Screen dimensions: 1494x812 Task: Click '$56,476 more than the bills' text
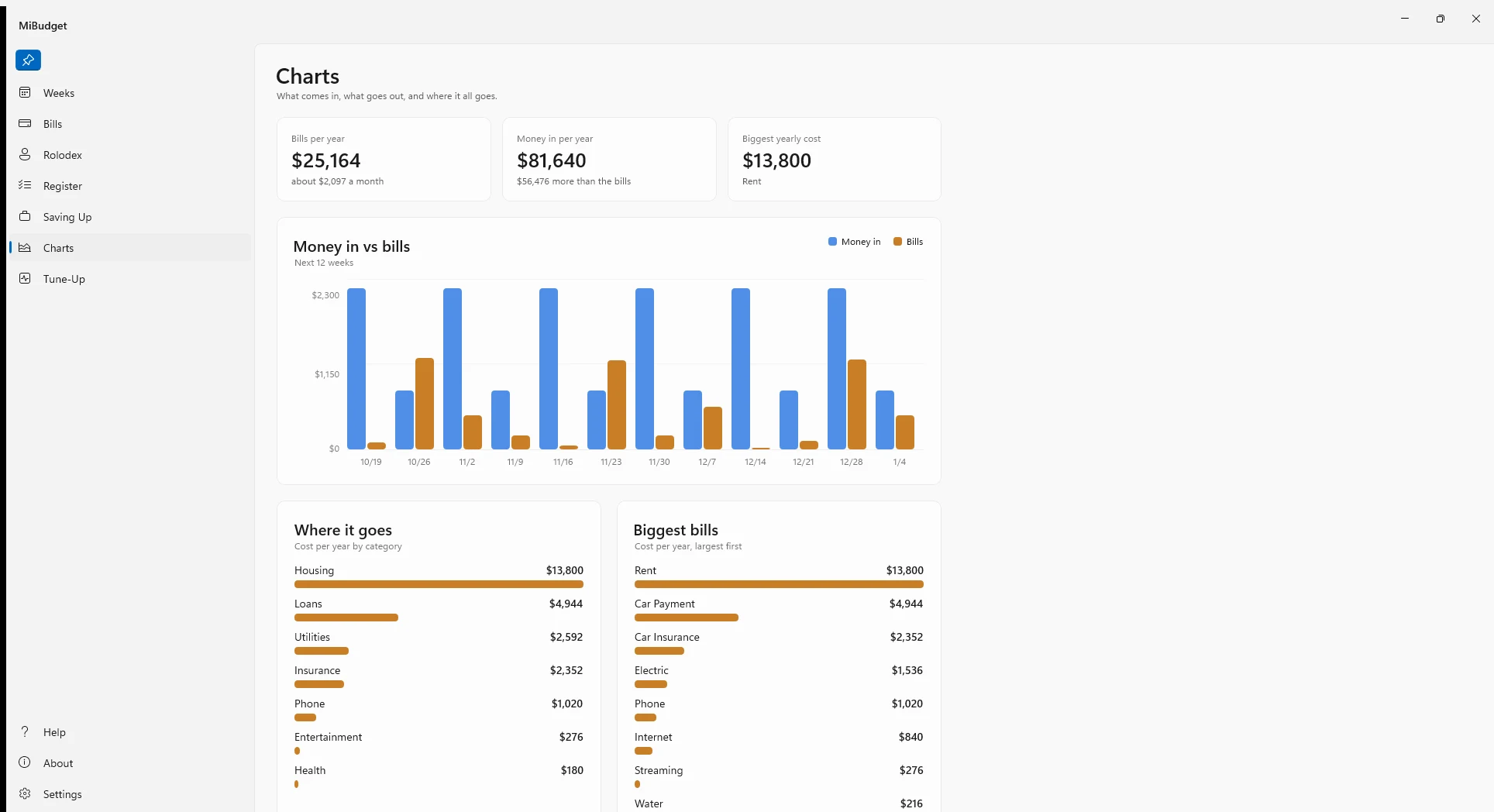pyautogui.click(x=574, y=181)
